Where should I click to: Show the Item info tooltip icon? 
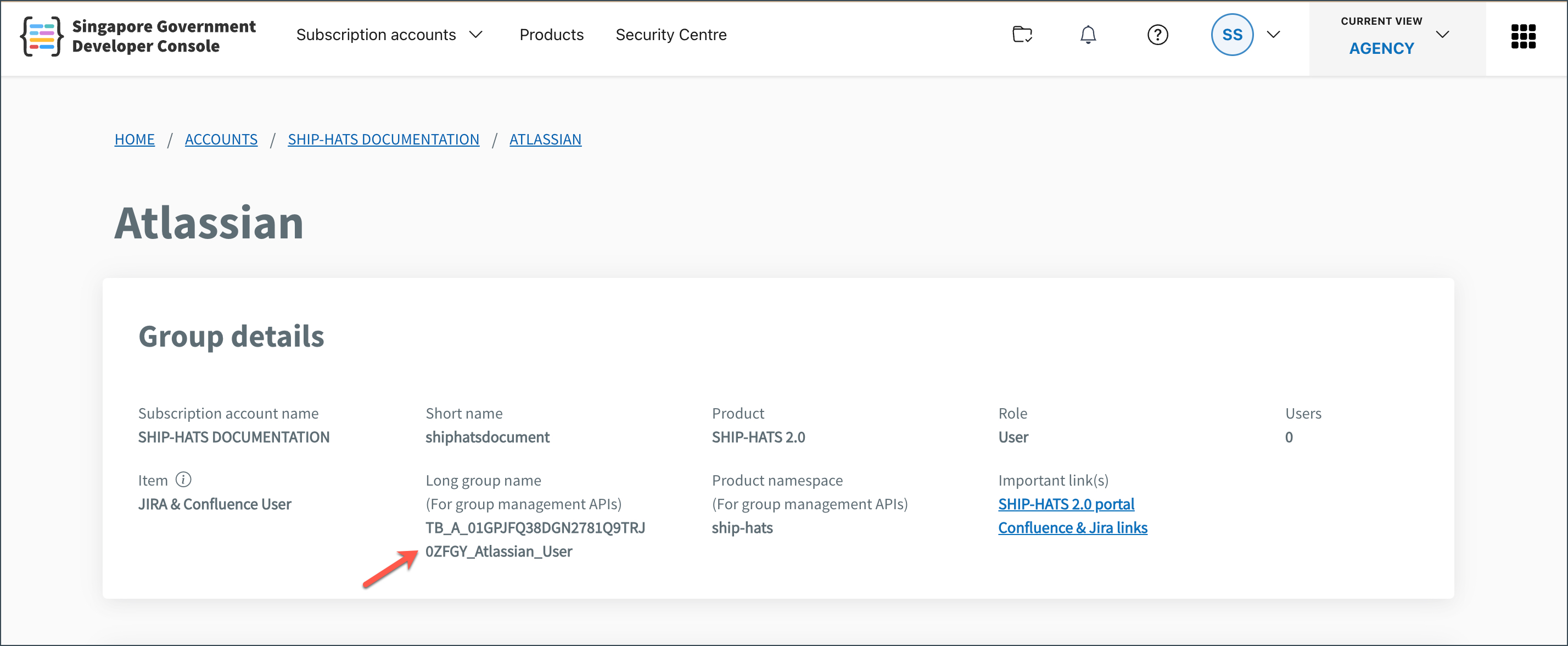(x=183, y=480)
